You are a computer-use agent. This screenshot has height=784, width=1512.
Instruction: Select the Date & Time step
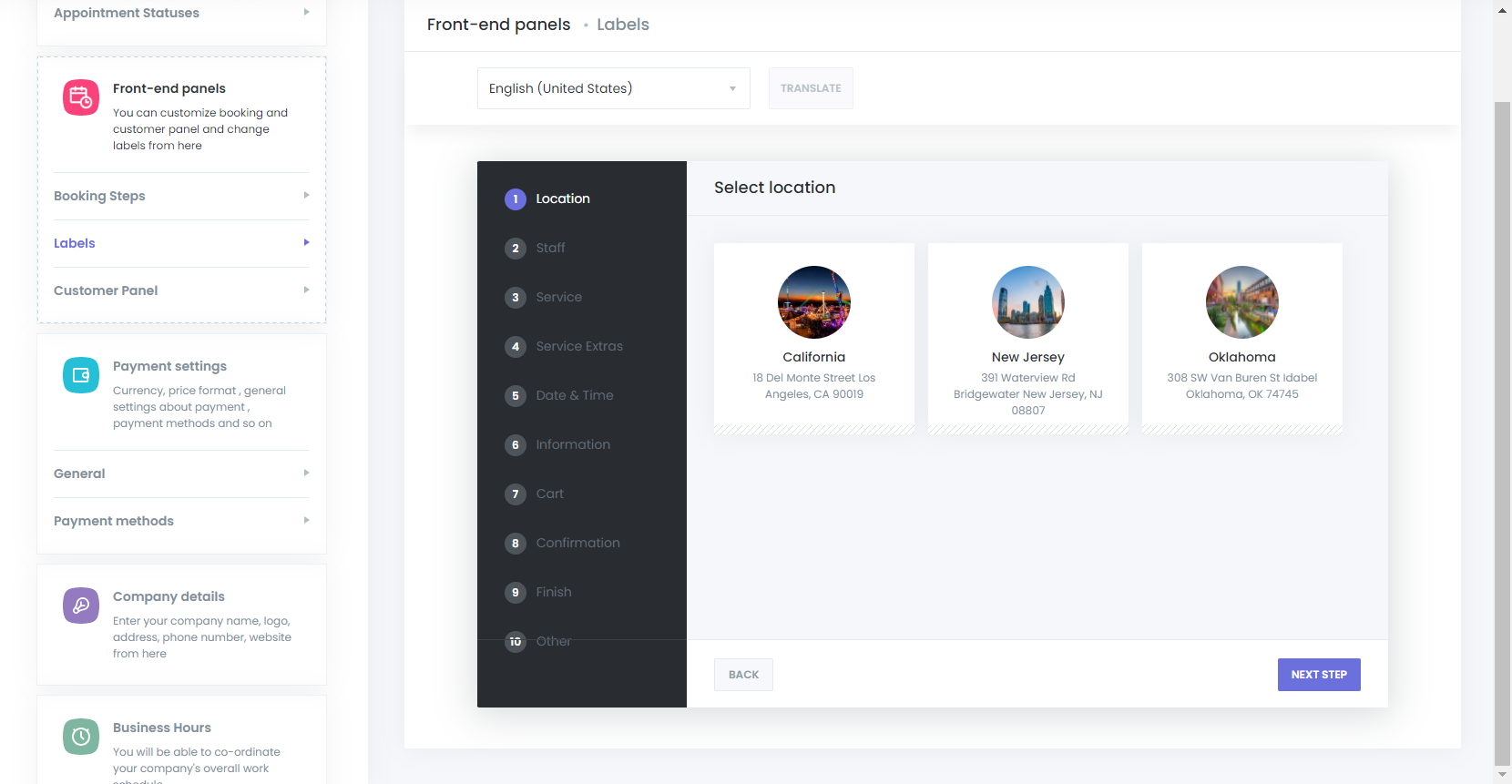pos(574,395)
